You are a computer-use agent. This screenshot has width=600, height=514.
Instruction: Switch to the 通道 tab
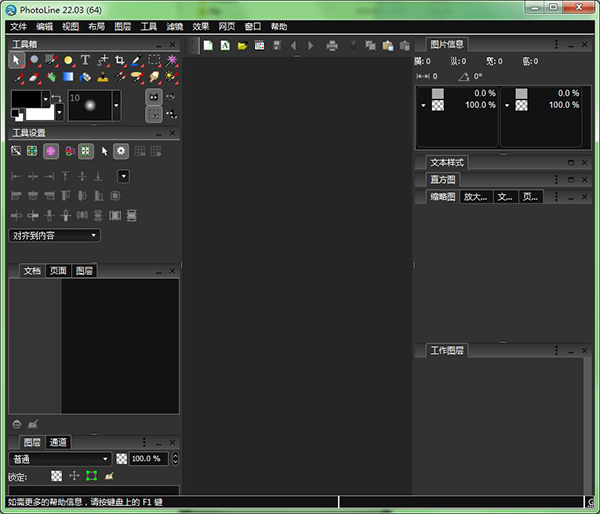58,442
